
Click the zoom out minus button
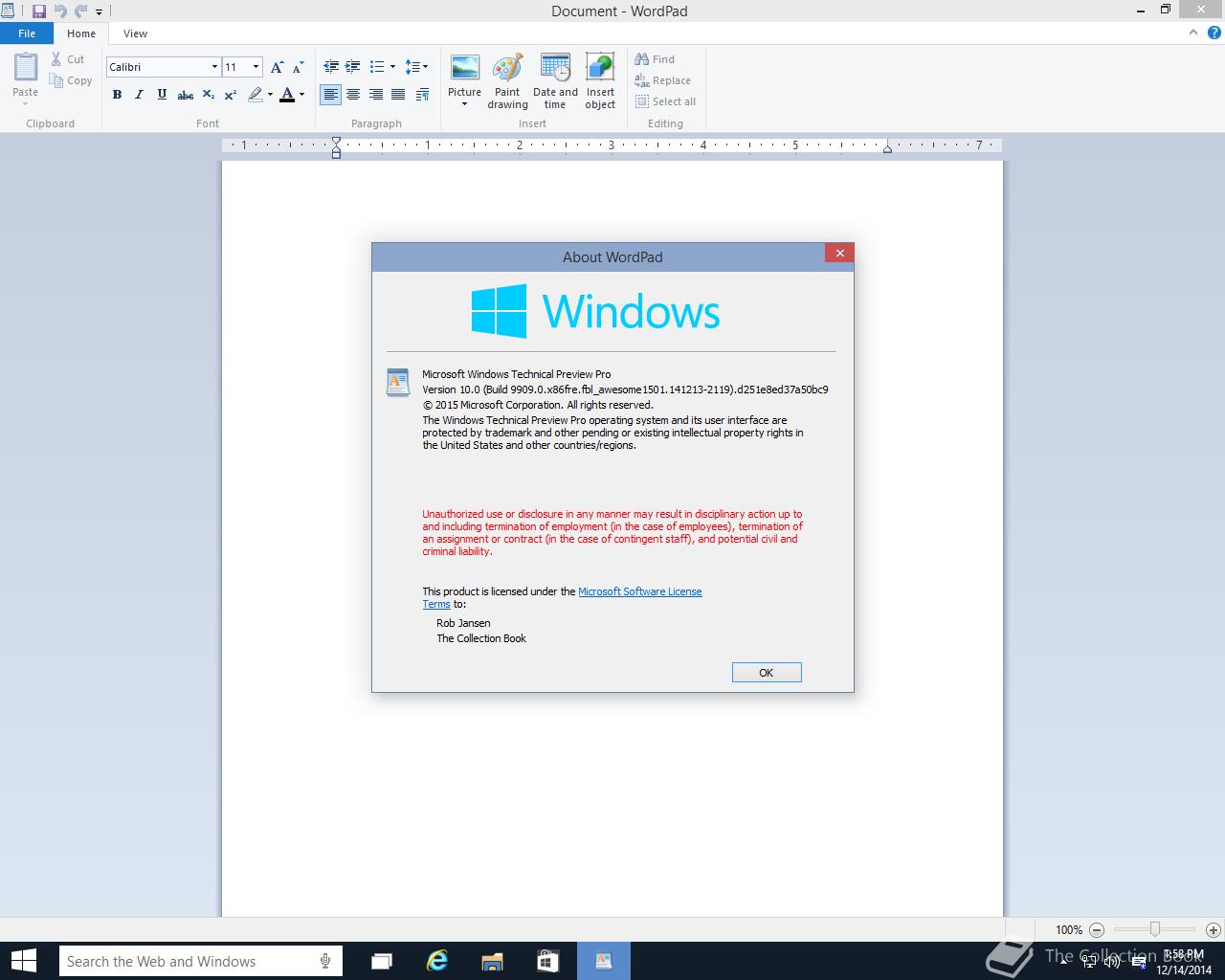click(1097, 929)
